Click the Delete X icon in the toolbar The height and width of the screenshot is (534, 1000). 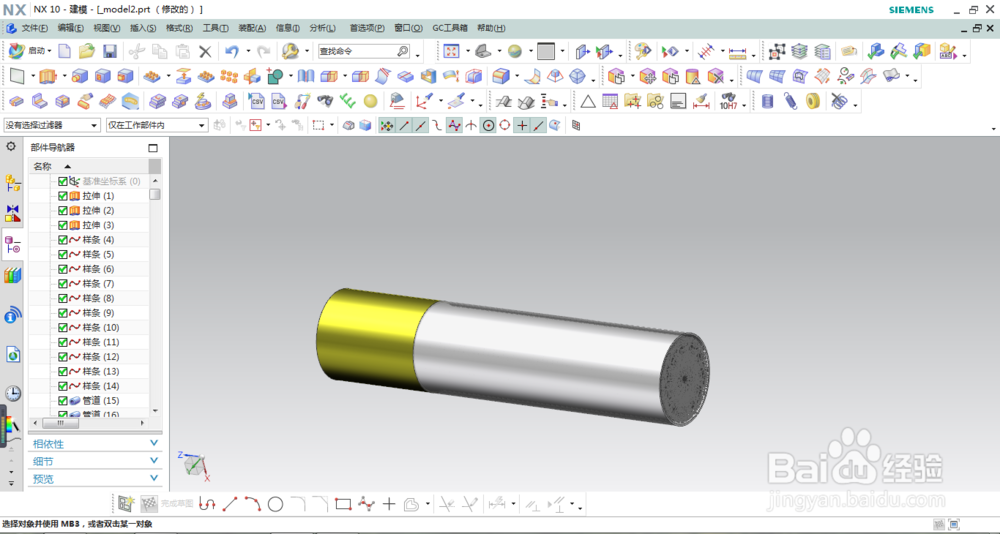coord(205,52)
